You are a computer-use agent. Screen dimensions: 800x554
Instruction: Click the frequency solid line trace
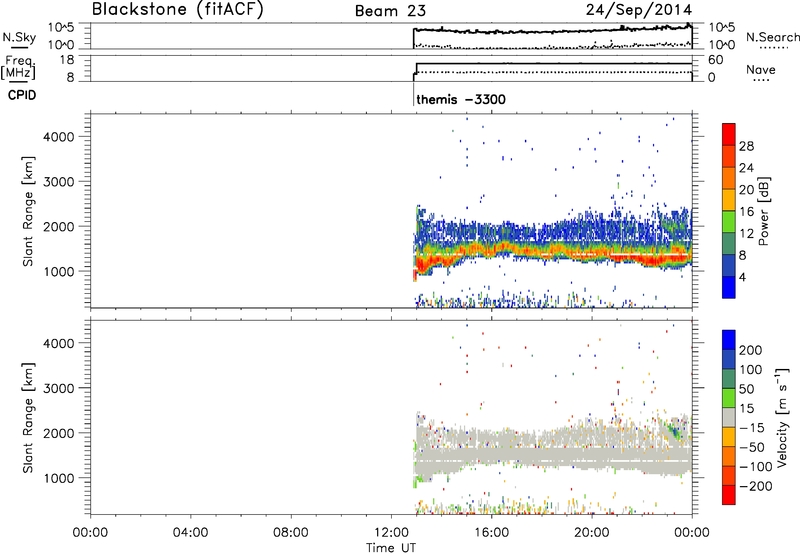[x=554, y=64]
